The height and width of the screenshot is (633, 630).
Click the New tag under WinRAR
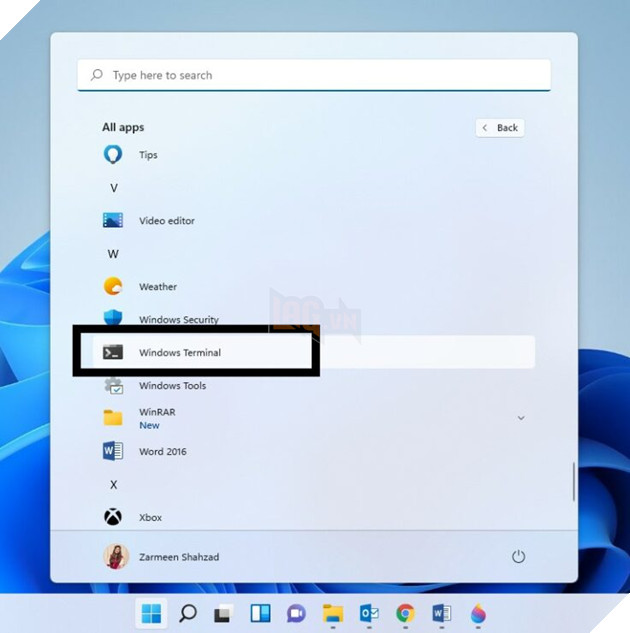pyautogui.click(x=149, y=425)
